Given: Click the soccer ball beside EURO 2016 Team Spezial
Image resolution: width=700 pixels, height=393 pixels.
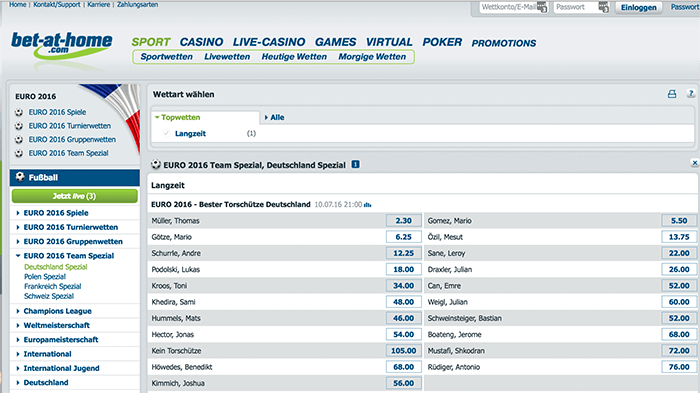Looking at the screenshot, I should click(x=19, y=153).
